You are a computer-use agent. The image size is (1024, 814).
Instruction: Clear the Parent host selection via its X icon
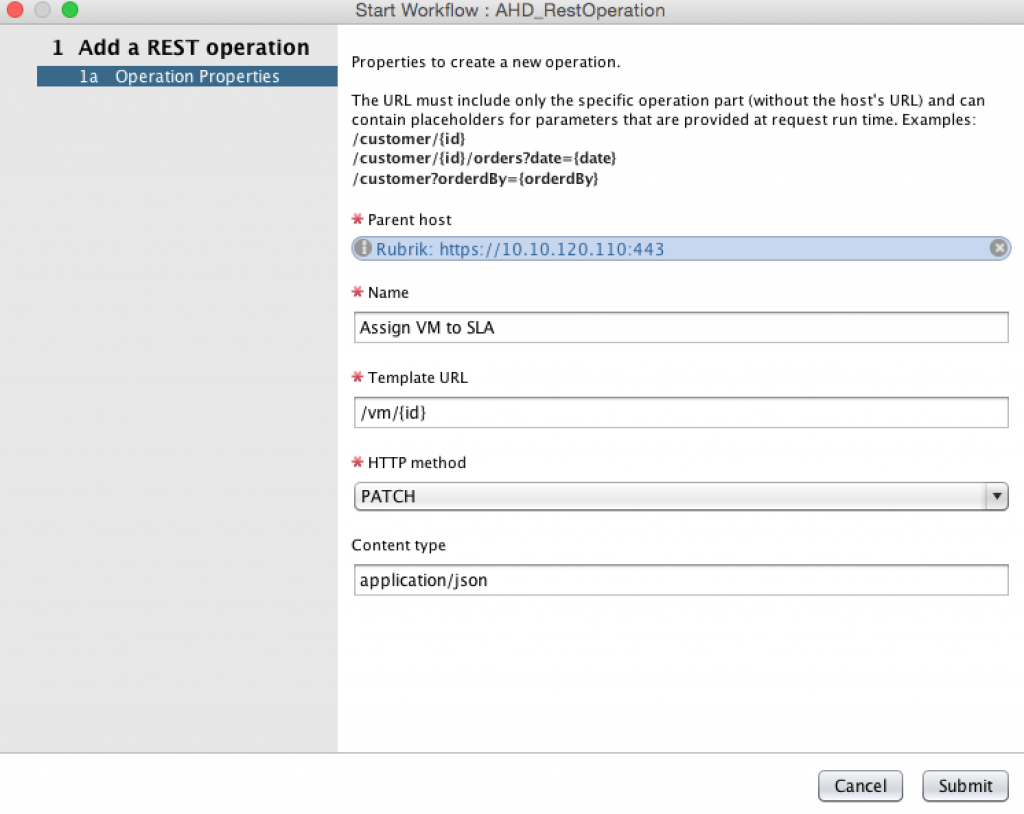(x=998, y=248)
